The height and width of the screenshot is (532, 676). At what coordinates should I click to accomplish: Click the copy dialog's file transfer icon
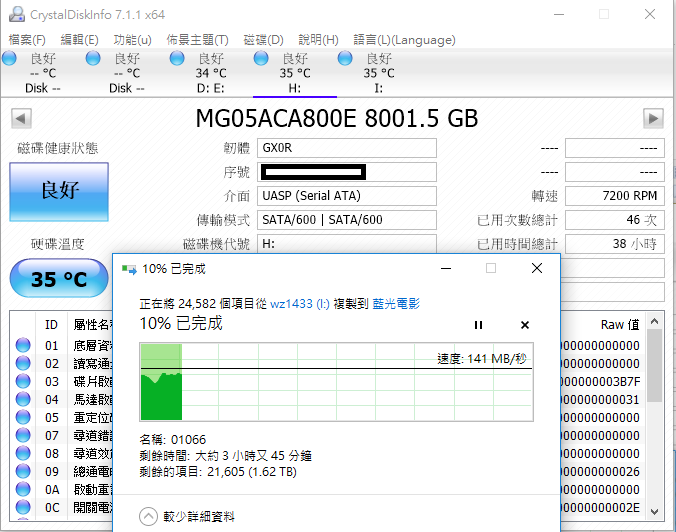pos(129,269)
